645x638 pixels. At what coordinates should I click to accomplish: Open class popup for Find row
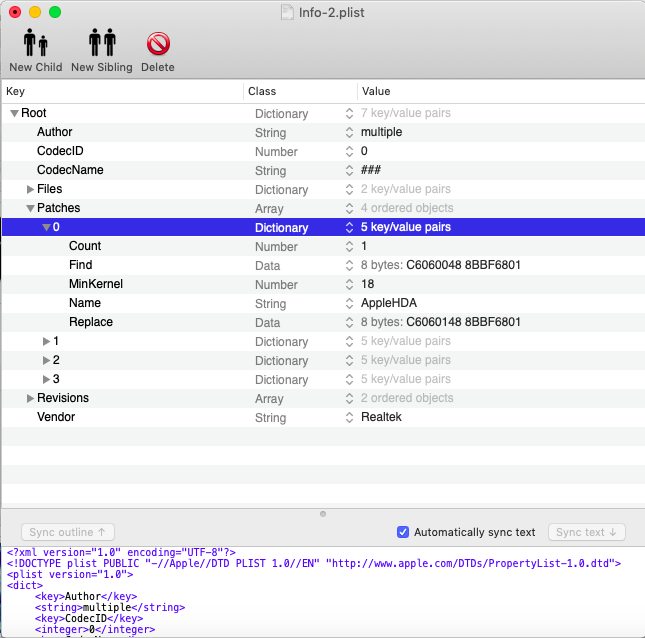(349, 265)
